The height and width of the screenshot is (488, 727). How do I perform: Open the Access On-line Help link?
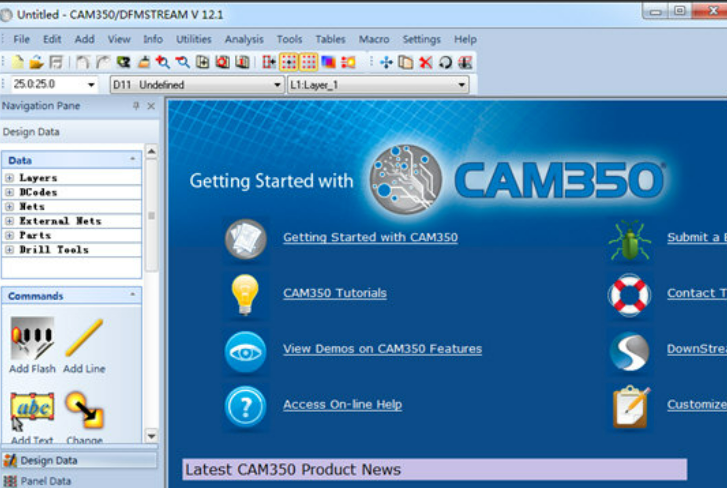[343, 405]
